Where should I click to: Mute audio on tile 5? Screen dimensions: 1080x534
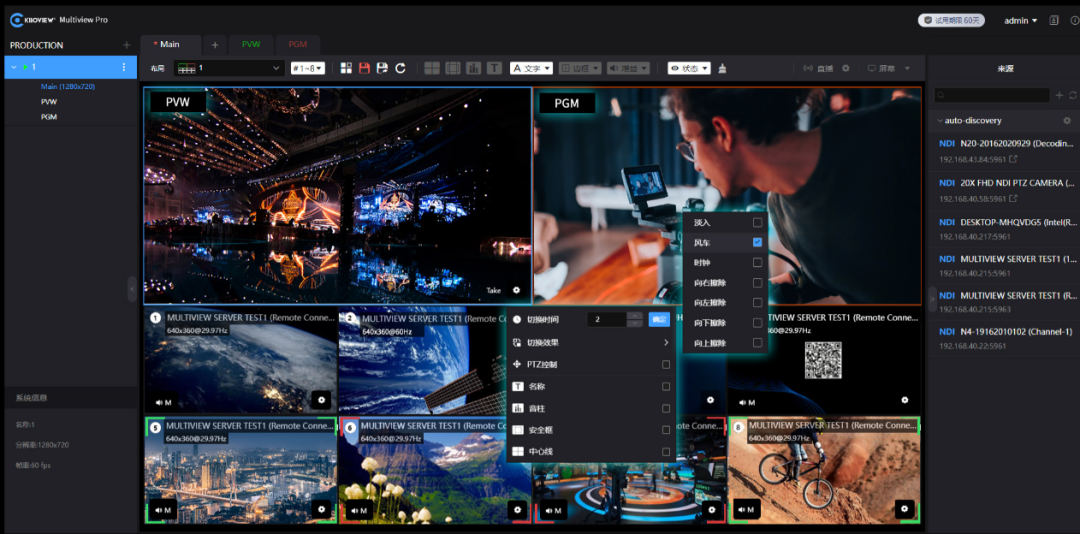point(163,510)
